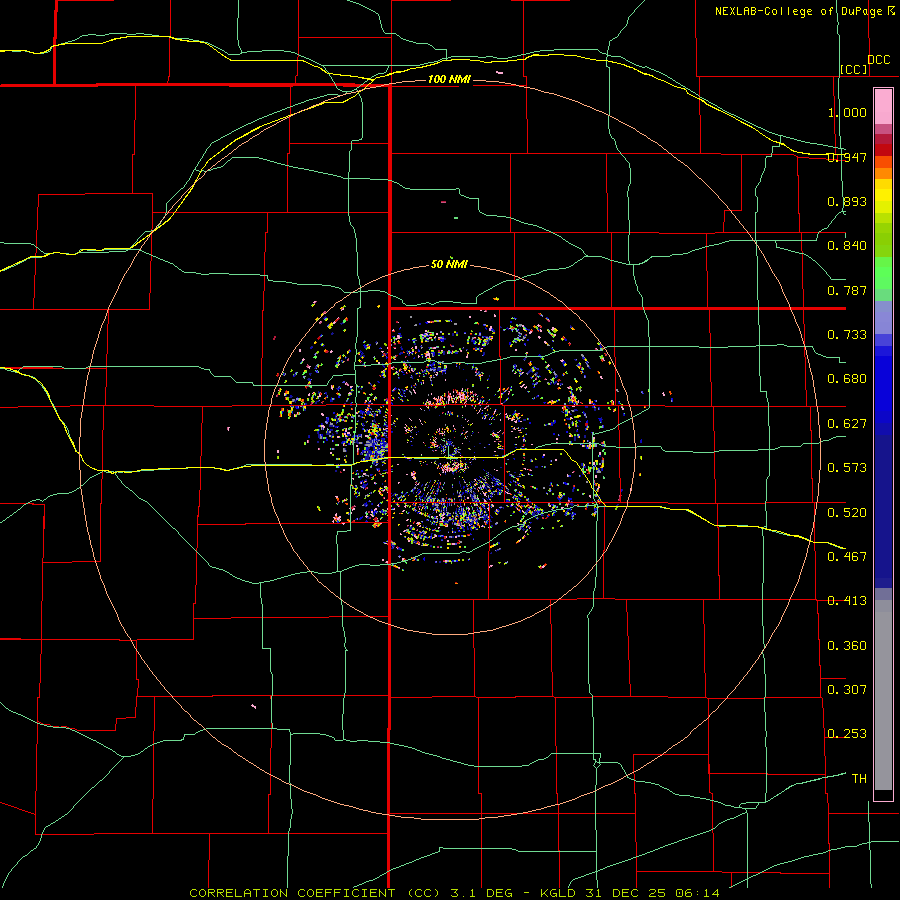Click the 0.573 color scale value

coord(847,468)
